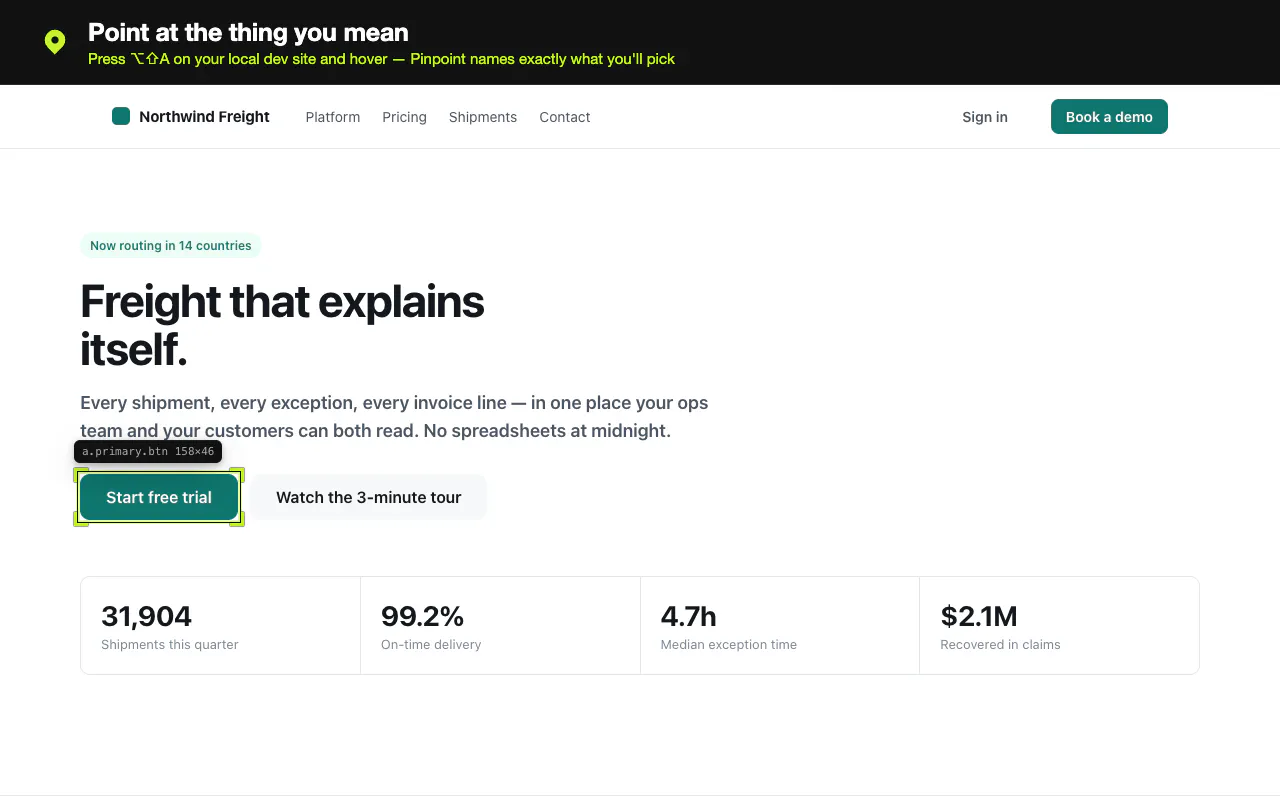Click the Sign in link
Image resolution: width=1280 pixels, height=800 pixels.
pyautogui.click(x=985, y=117)
